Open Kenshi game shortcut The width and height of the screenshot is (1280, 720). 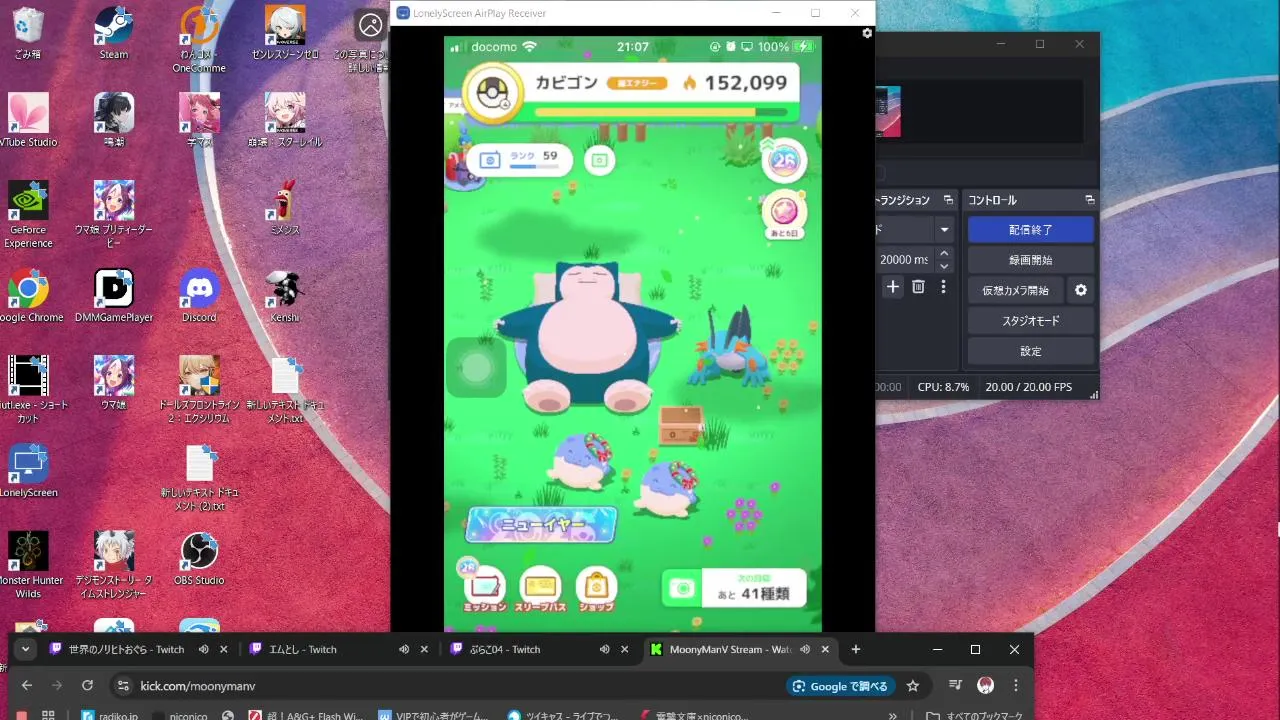285,296
